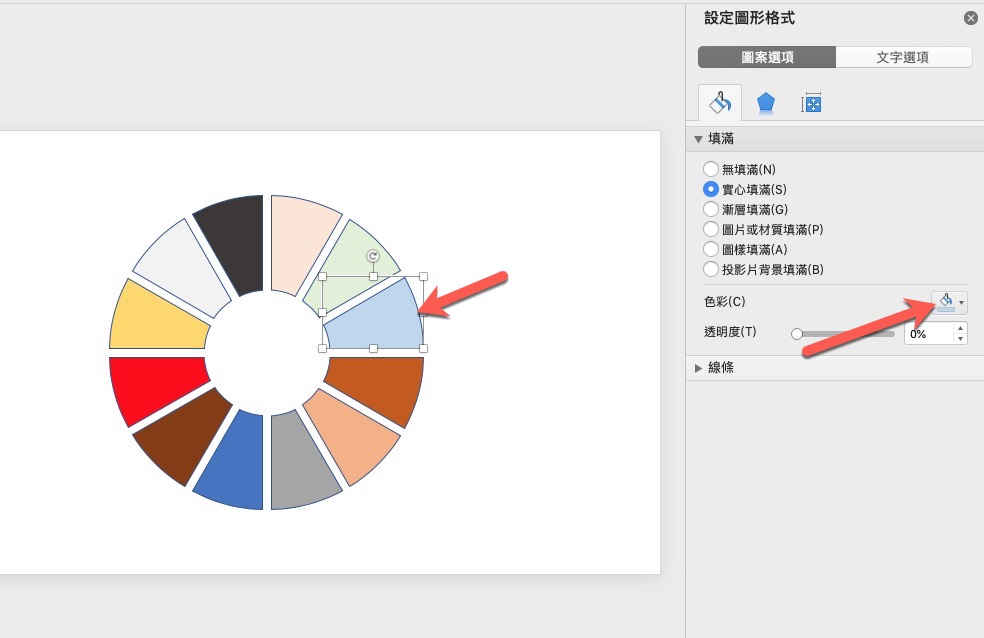Open the Fill & Line paint bucket tab
The height and width of the screenshot is (638, 984).
719,102
